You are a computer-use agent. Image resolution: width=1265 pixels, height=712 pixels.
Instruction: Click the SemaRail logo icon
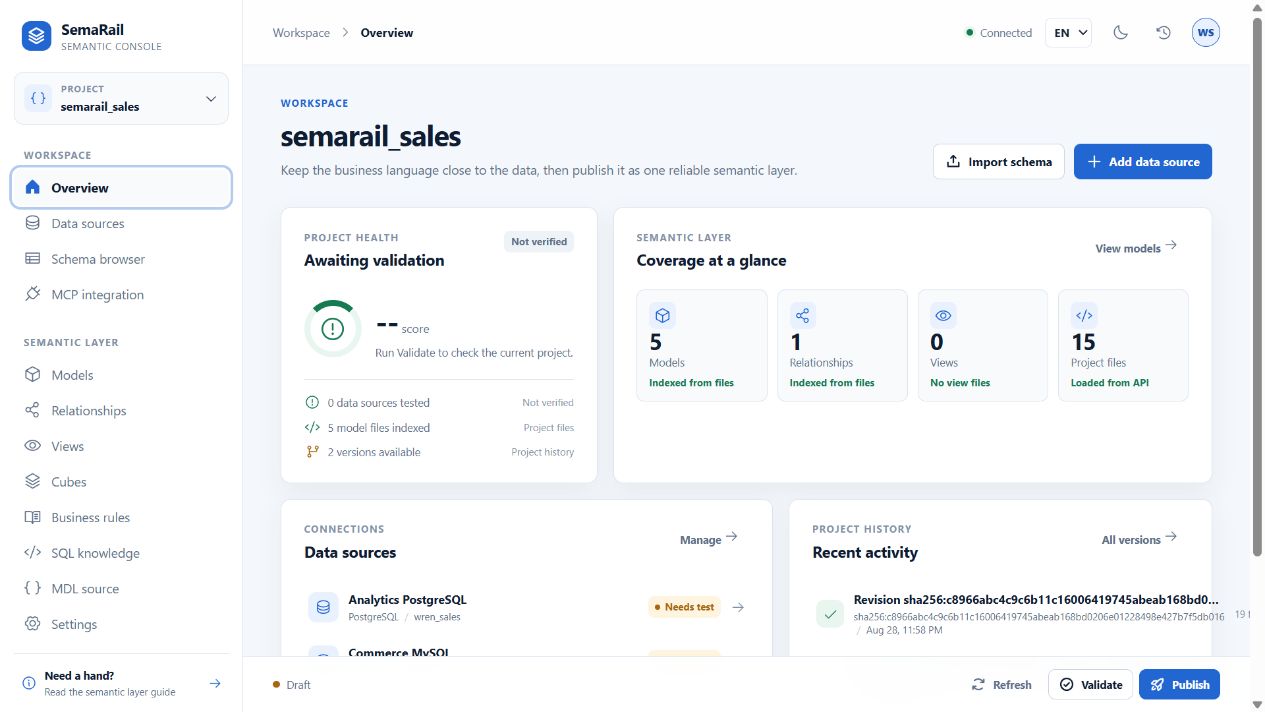tap(37, 37)
